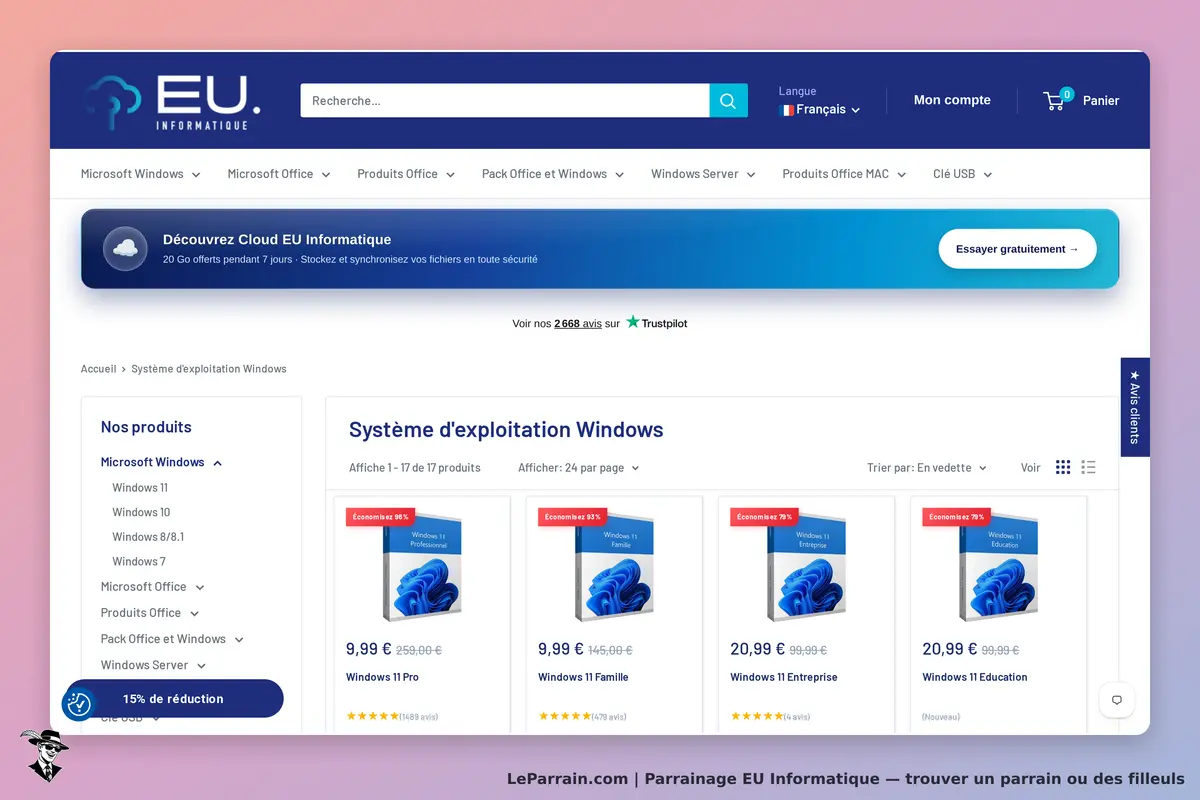This screenshot has height=800, width=1200.
Task: Expand the Windows Server nav menu
Action: tap(703, 174)
